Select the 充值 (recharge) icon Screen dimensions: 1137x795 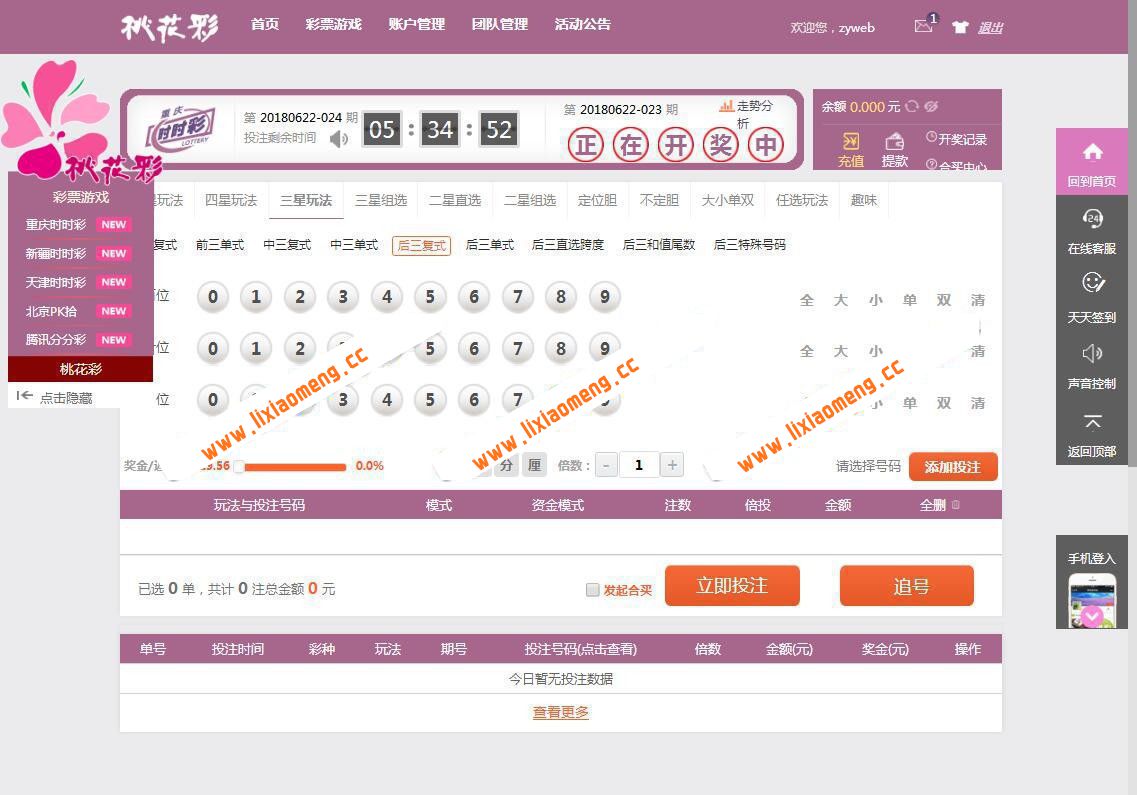pos(851,141)
